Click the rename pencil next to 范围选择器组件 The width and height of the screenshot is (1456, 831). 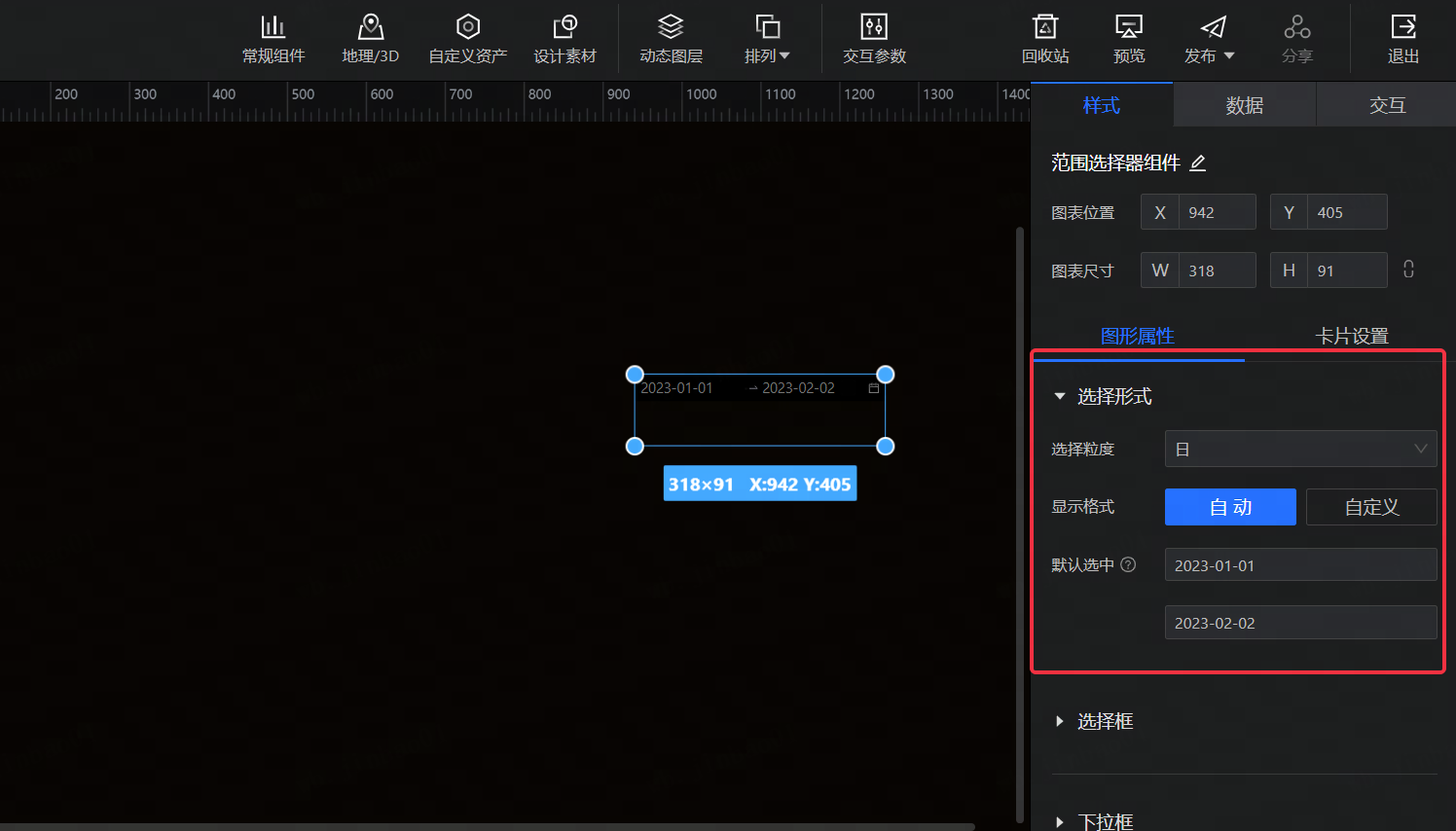pos(1197,163)
